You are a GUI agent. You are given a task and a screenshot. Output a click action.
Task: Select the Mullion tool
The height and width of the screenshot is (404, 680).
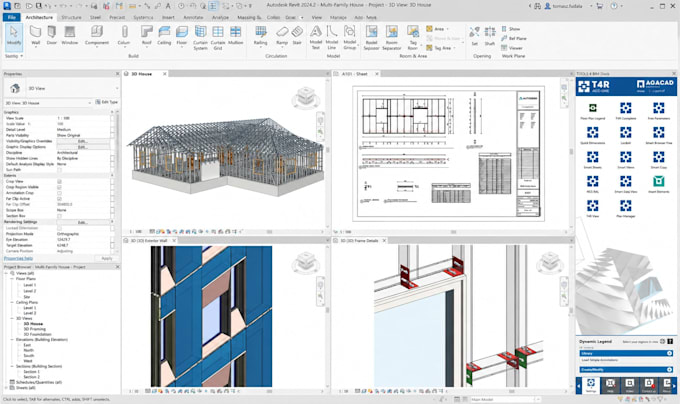(235, 35)
